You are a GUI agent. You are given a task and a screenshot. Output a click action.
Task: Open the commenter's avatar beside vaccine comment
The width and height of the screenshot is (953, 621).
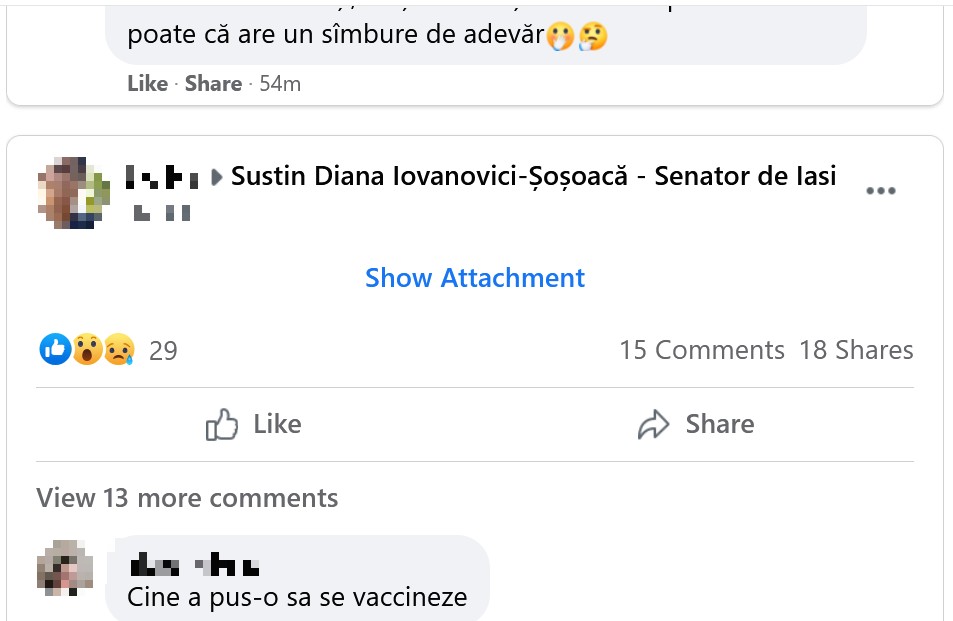tap(65, 569)
